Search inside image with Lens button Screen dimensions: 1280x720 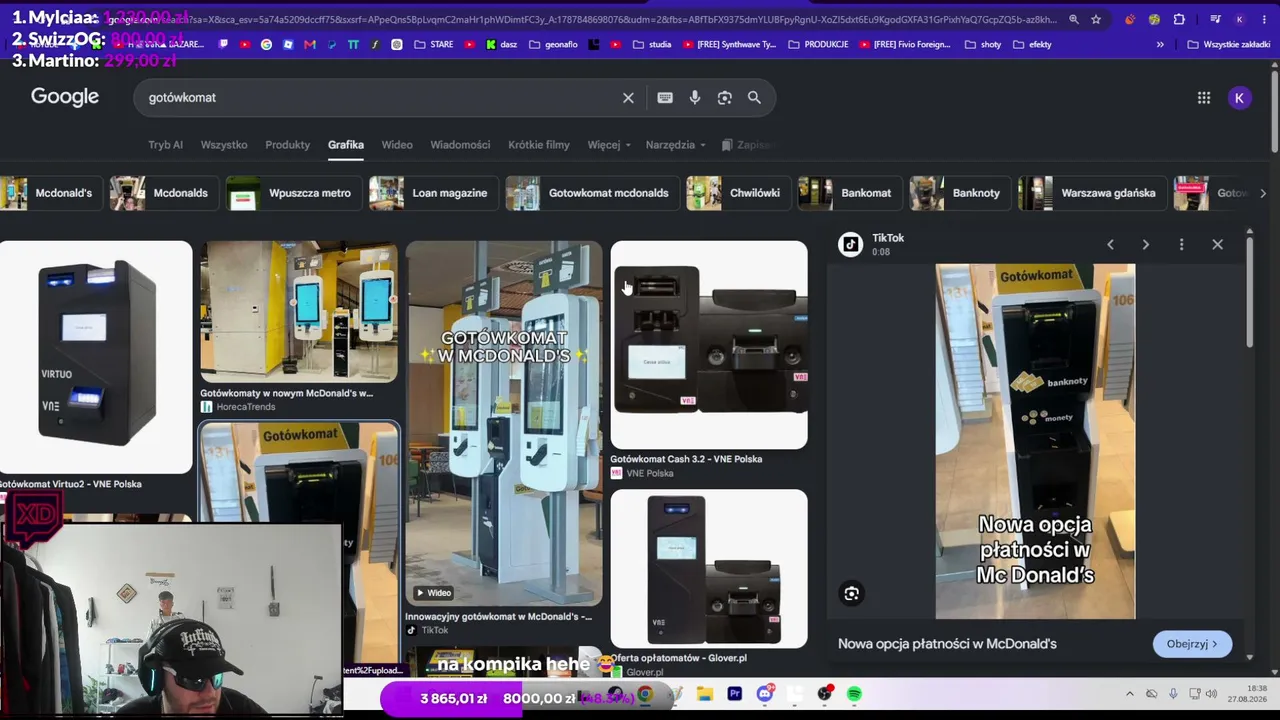(852, 593)
